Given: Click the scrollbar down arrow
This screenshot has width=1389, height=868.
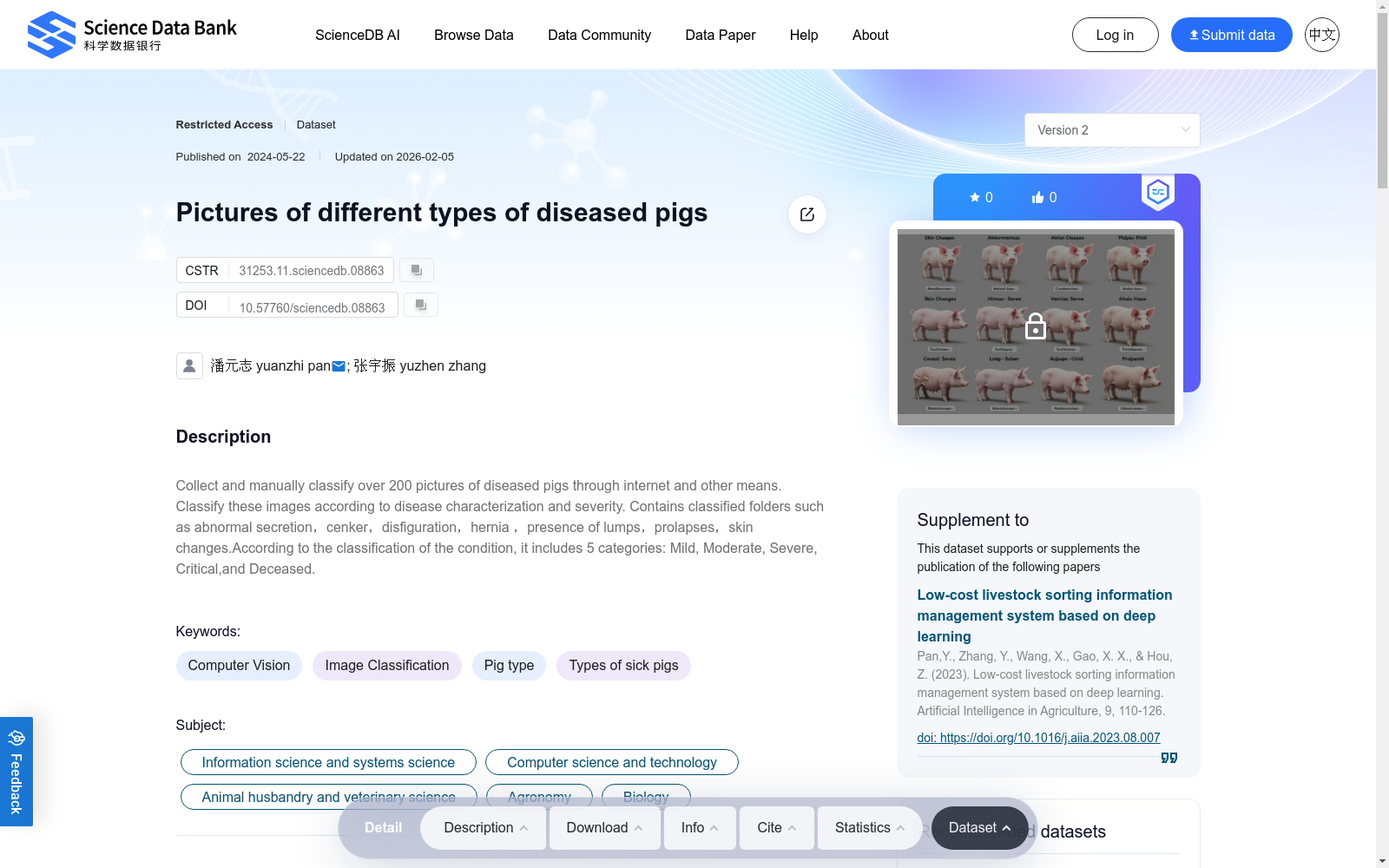Looking at the screenshot, I should click(1382, 861).
